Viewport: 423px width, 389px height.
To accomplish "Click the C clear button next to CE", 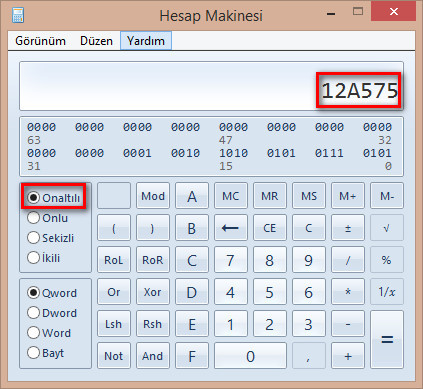I will coord(309,228).
